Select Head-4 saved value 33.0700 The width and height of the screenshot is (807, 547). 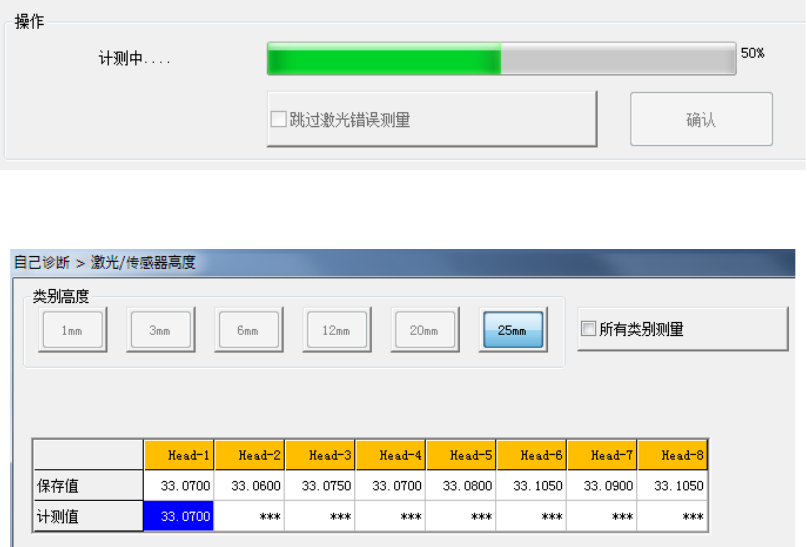pyautogui.click(x=391, y=485)
